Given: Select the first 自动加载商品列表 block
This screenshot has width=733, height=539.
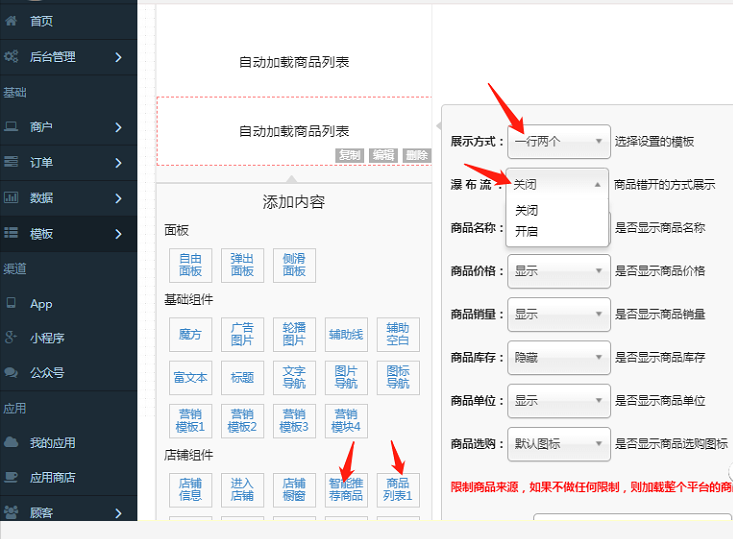Looking at the screenshot, I should (294, 62).
